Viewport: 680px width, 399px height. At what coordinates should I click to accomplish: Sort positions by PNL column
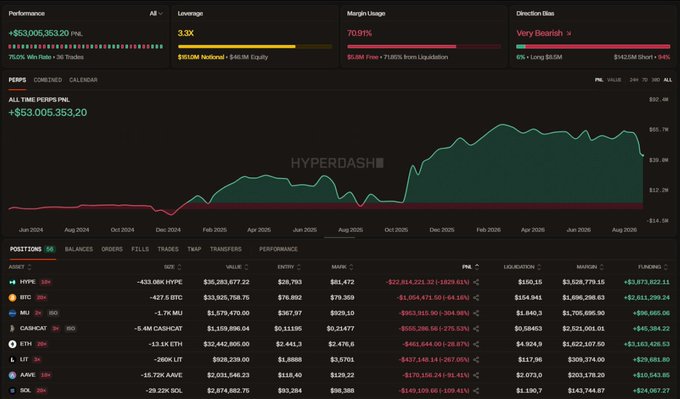(x=471, y=267)
